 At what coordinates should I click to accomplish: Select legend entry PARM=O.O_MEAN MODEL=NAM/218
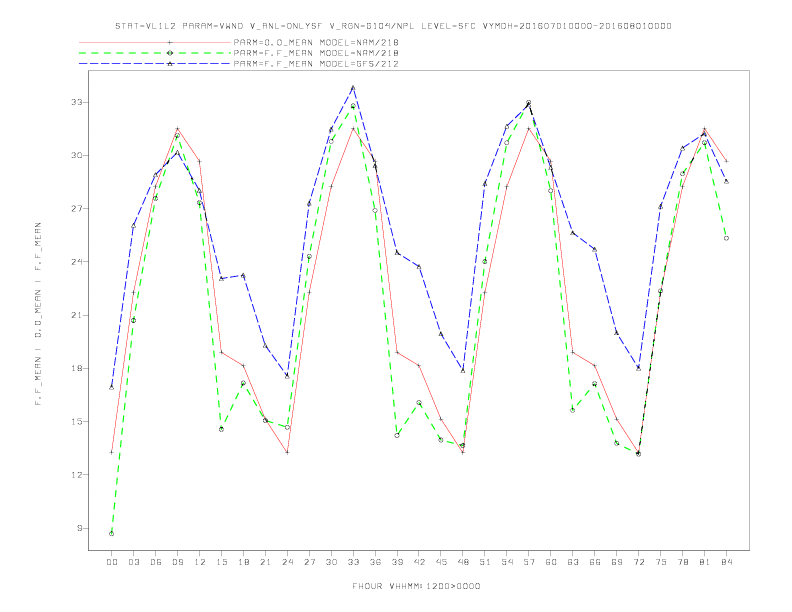[x=316, y=42]
